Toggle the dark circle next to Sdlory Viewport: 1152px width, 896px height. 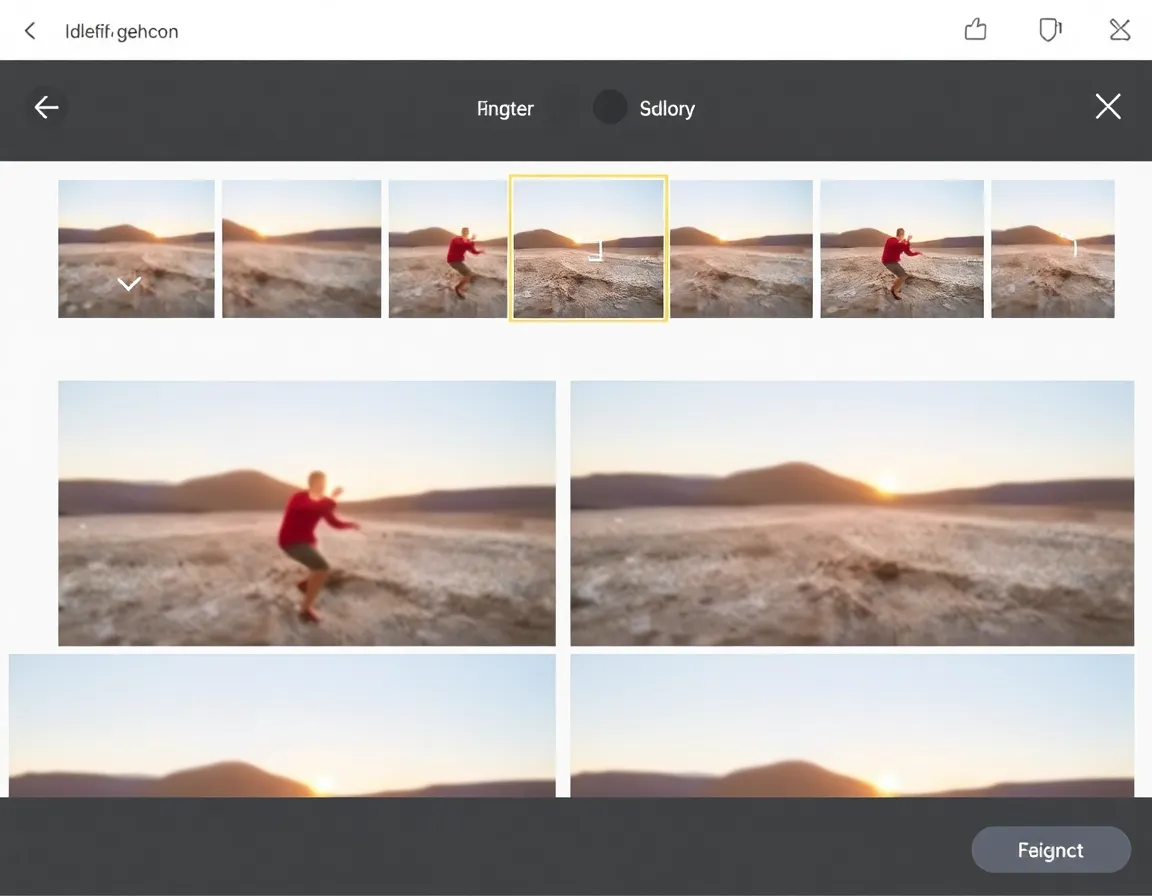point(610,108)
